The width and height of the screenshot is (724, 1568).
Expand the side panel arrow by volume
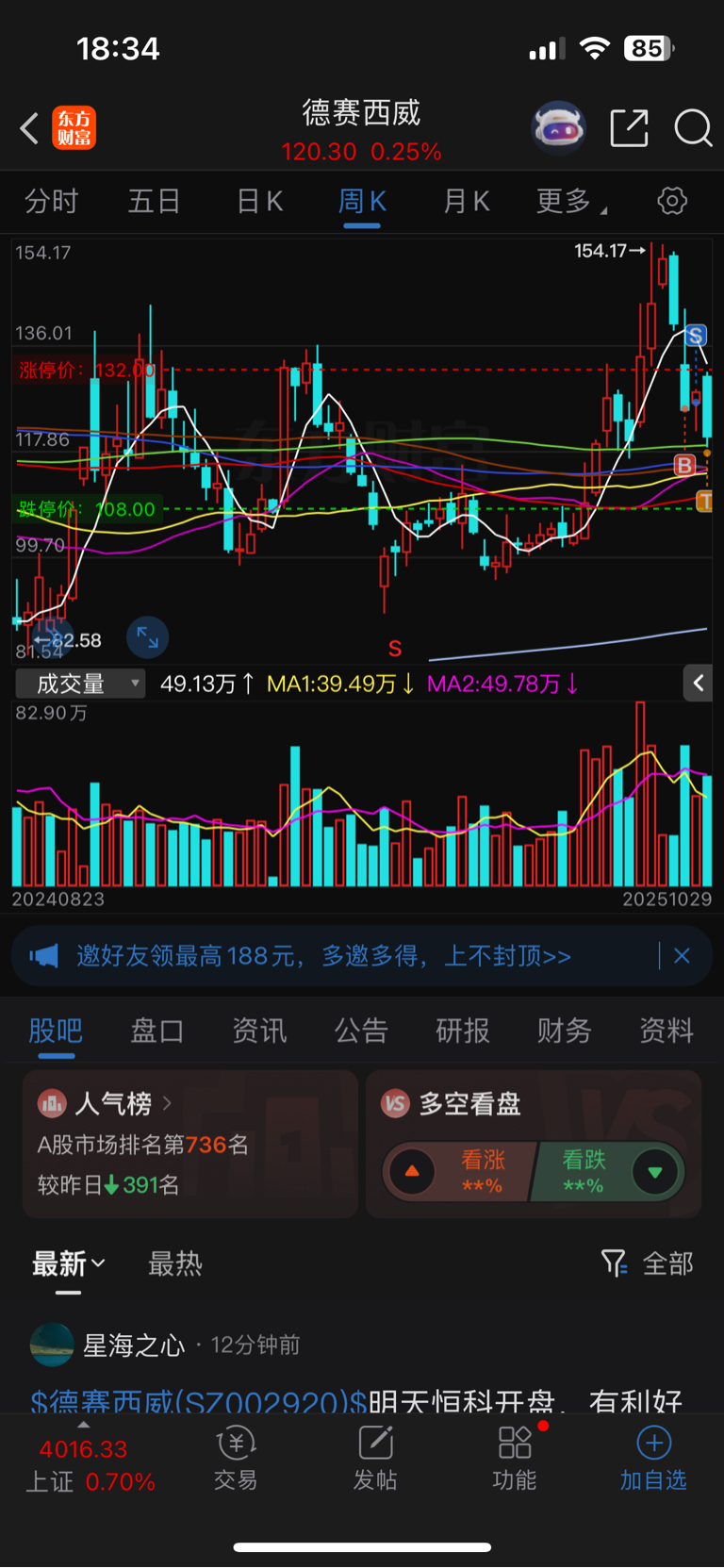tap(698, 683)
